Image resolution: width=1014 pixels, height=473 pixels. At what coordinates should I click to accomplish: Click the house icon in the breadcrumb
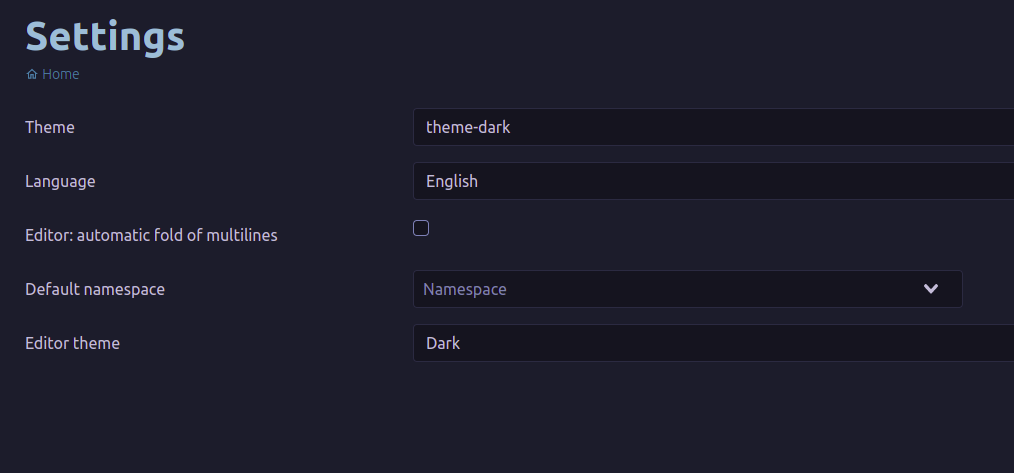[x=32, y=74]
